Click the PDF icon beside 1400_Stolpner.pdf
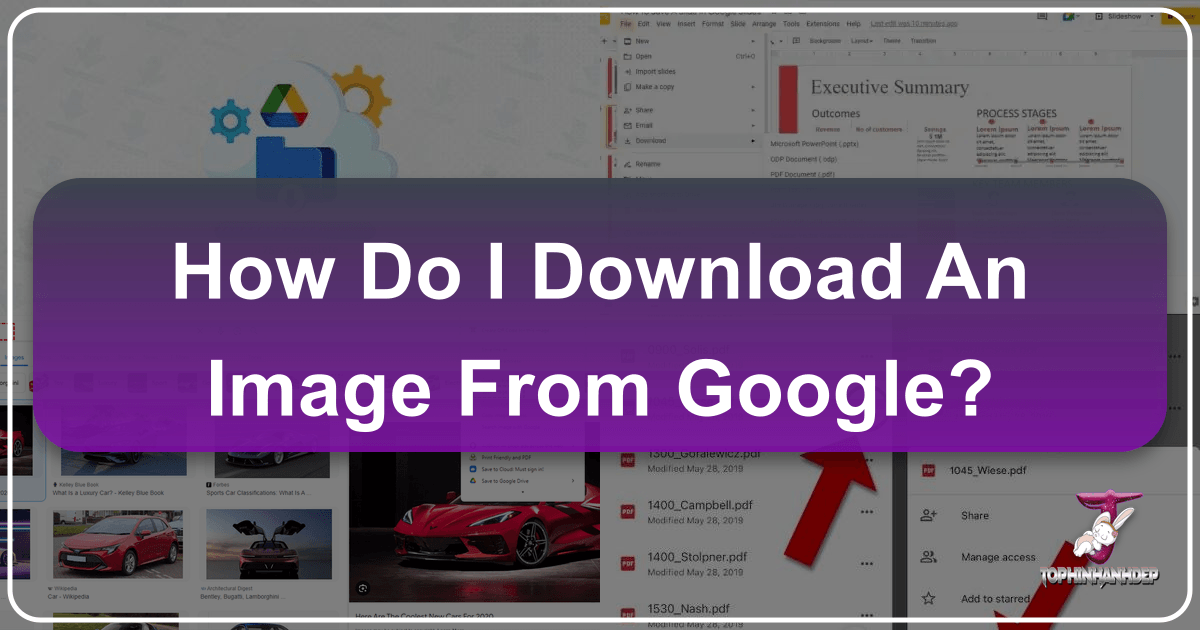1200x630 pixels. pos(627,561)
